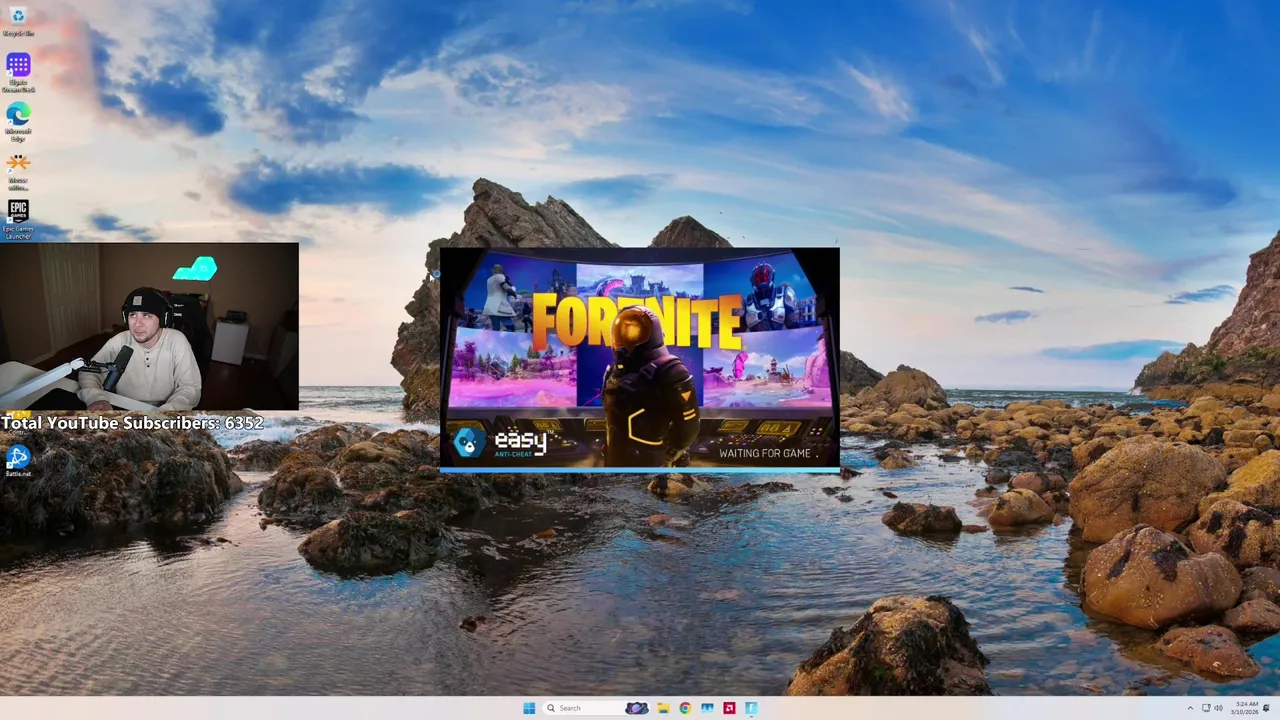Open the purple search highlight icon

(x=637, y=708)
